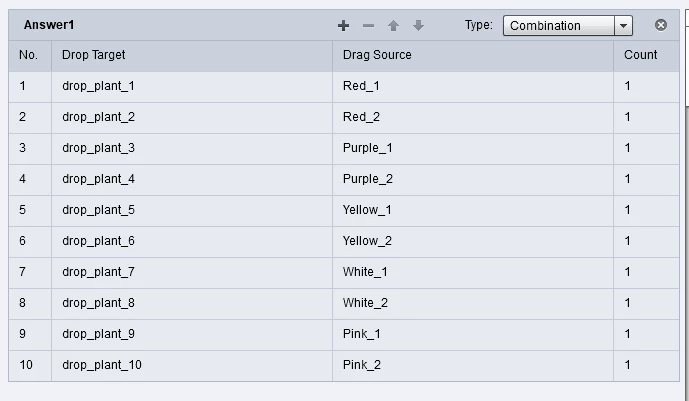The height and width of the screenshot is (401, 689).
Task: Click the add row plus icon
Action: 343,26
